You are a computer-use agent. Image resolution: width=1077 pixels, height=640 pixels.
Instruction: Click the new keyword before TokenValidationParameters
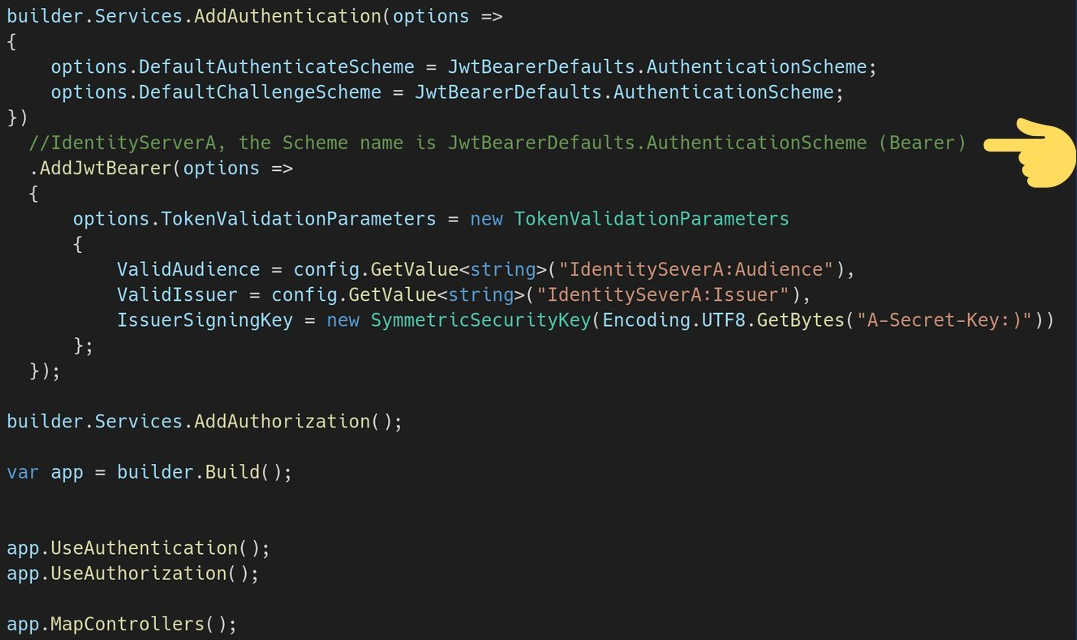coord(486,219)
